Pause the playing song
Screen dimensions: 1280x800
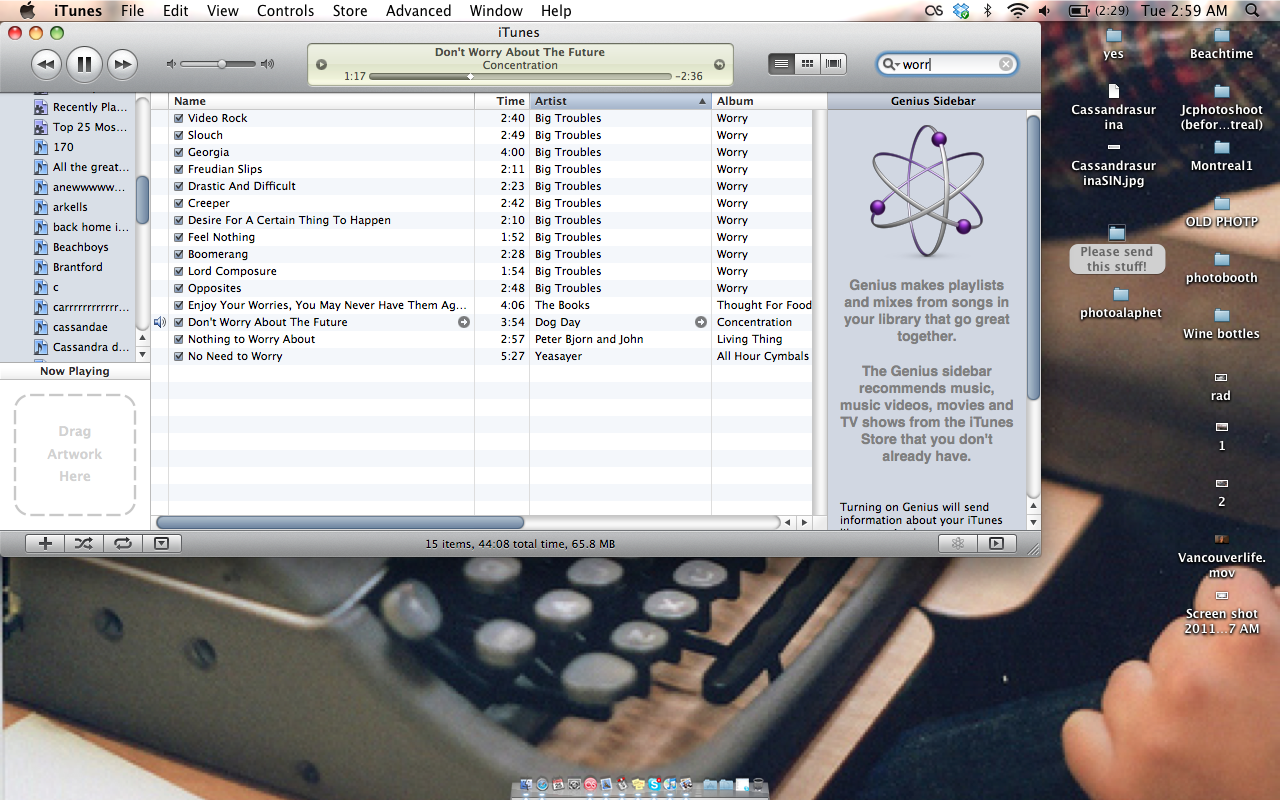(84, 66)
